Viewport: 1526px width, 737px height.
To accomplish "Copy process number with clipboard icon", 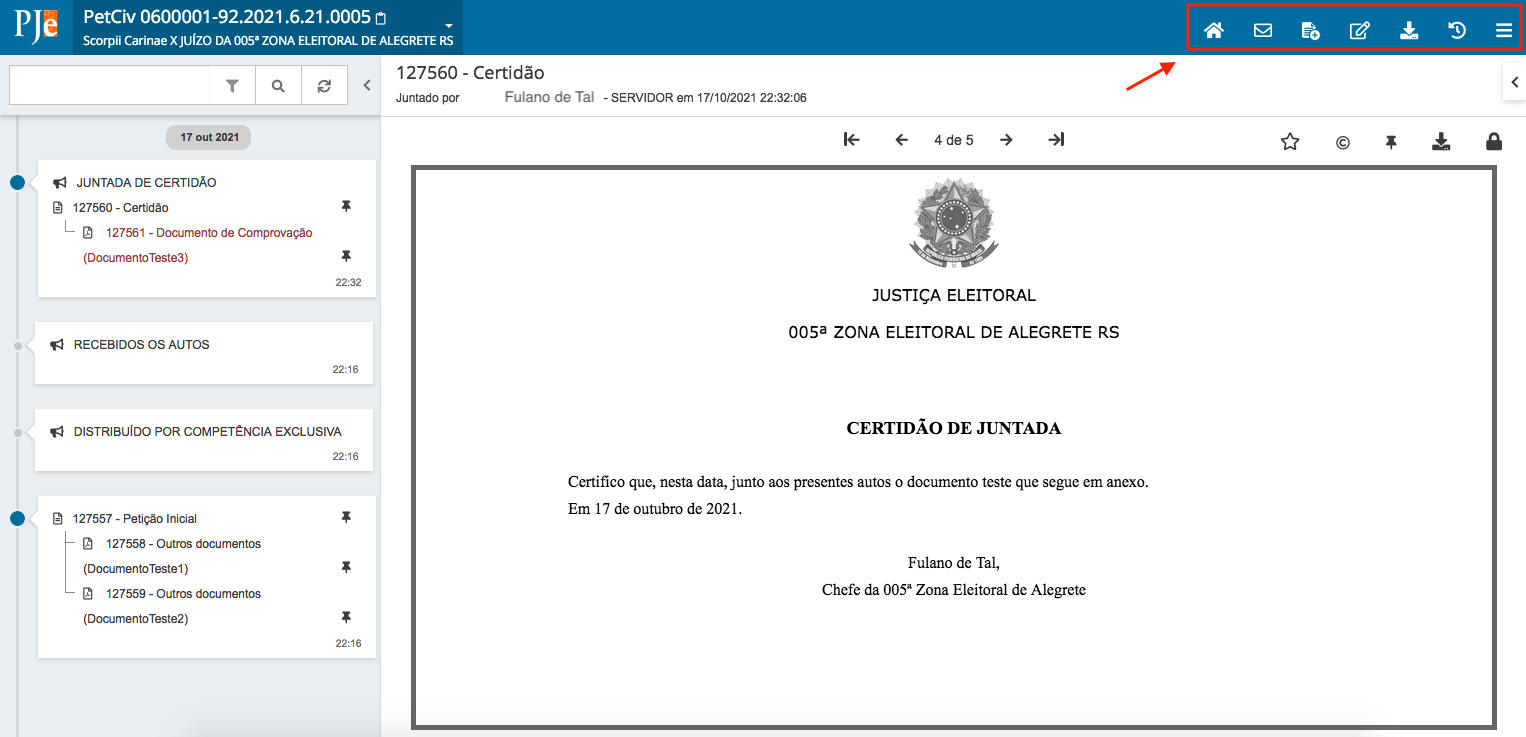I will 381,18.
